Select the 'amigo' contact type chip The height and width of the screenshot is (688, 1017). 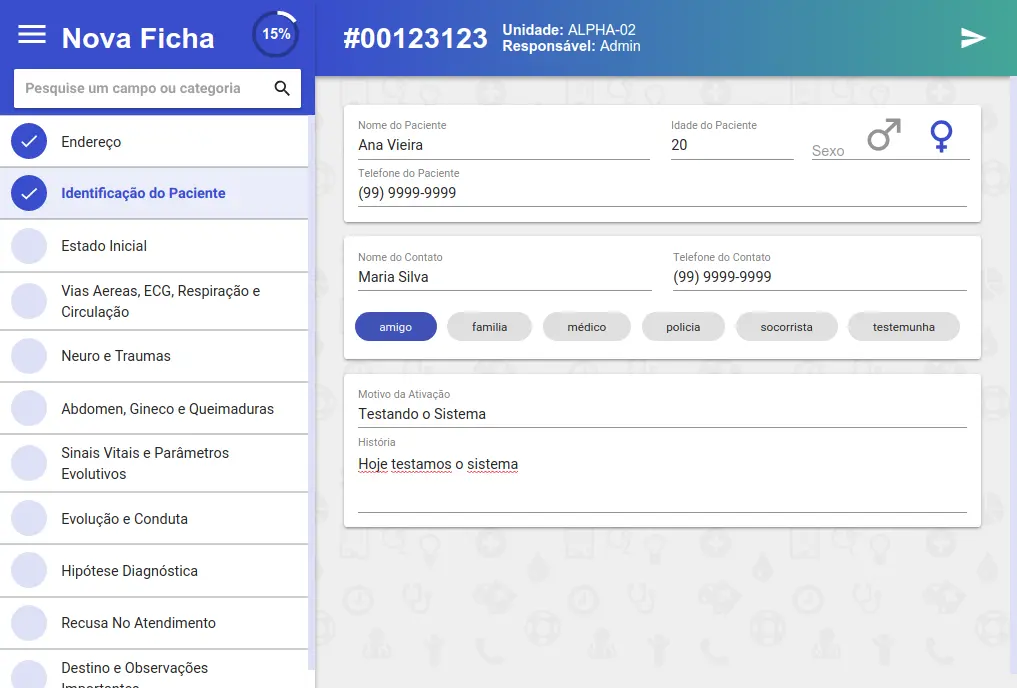[396, 327]
